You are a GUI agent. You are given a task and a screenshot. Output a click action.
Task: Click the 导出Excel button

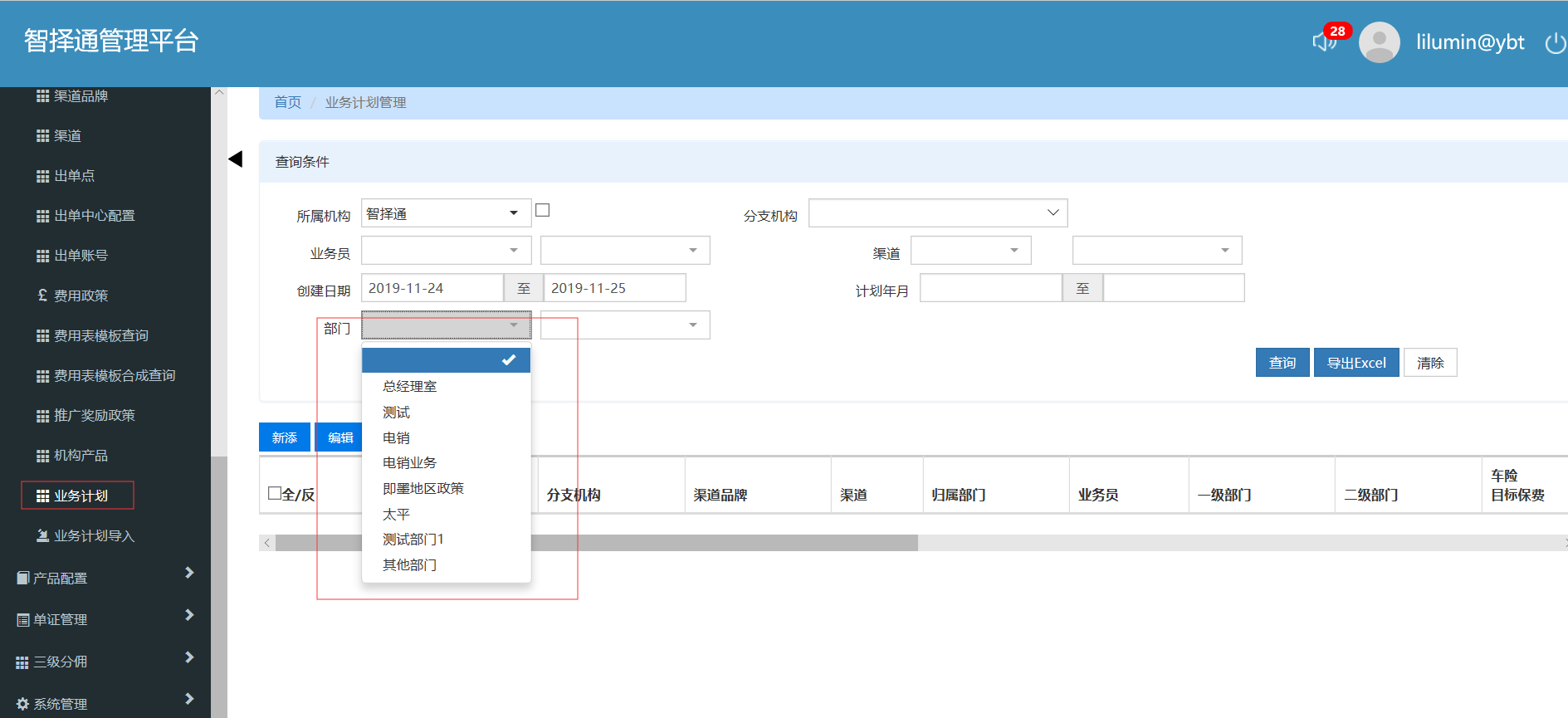tap(1356, 363)
